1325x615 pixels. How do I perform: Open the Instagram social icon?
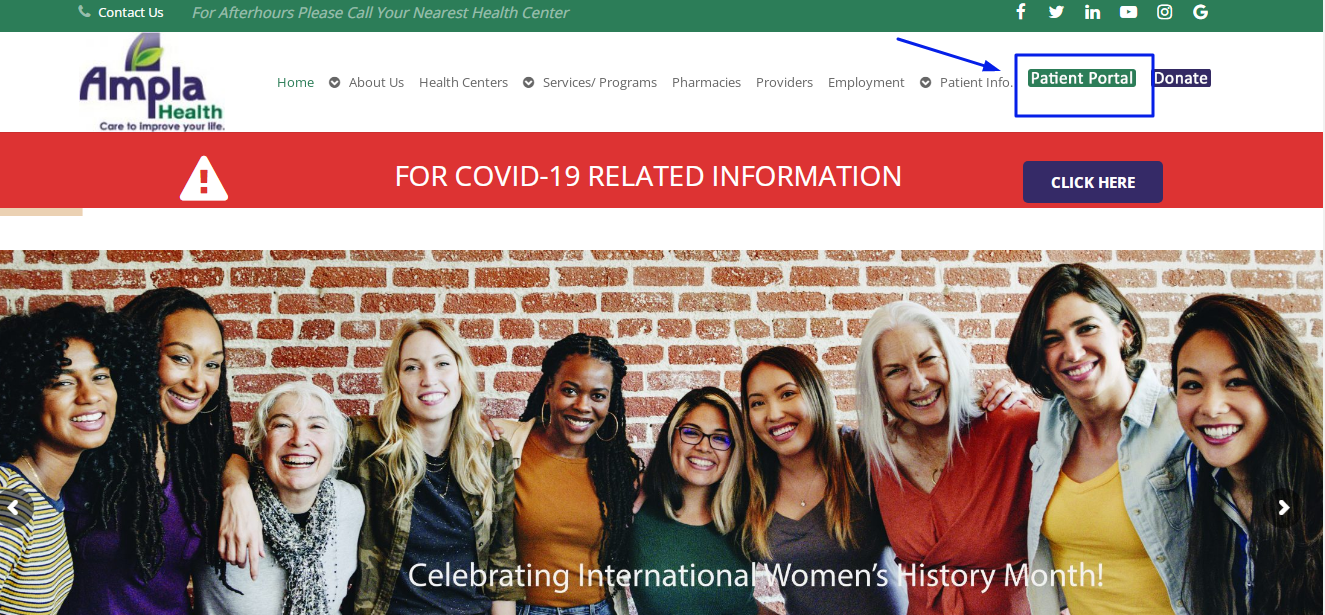(x=1164, y=12)
